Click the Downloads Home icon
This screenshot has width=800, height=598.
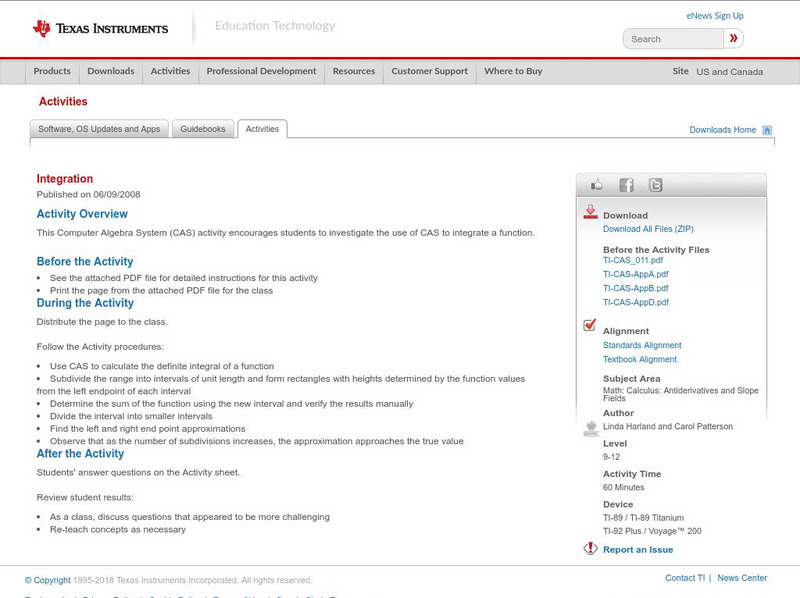[x=766, y=129]
